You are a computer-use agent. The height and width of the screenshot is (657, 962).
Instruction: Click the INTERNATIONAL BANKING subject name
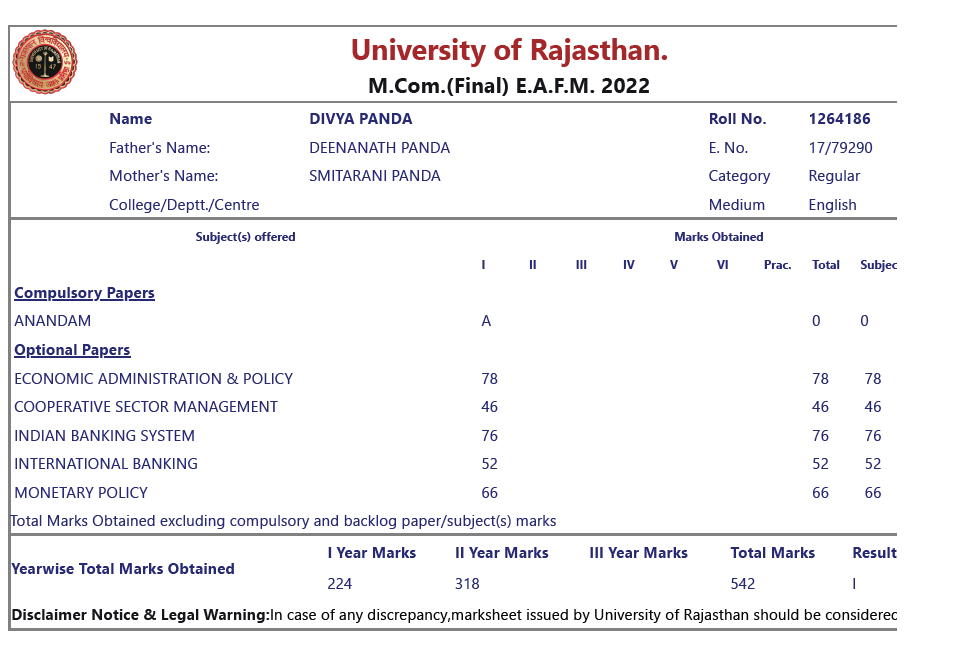pos(106,464)
